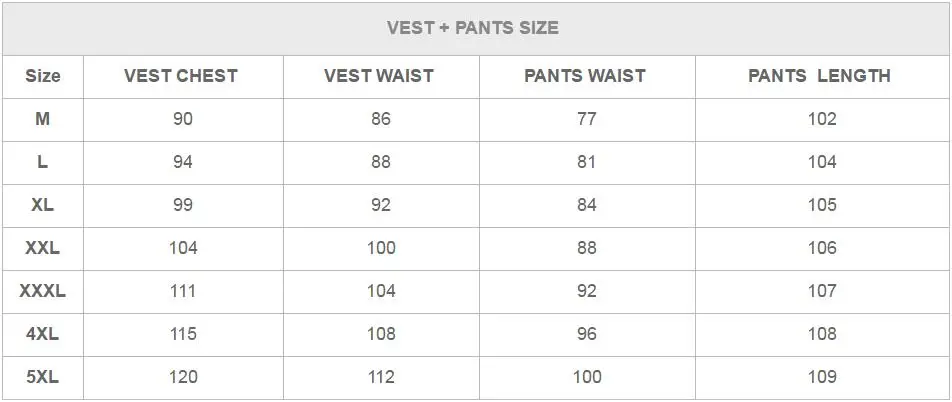952x402 pixels.
Task: Click the VEST CHEST column header
Action: [x=181, y=76]
